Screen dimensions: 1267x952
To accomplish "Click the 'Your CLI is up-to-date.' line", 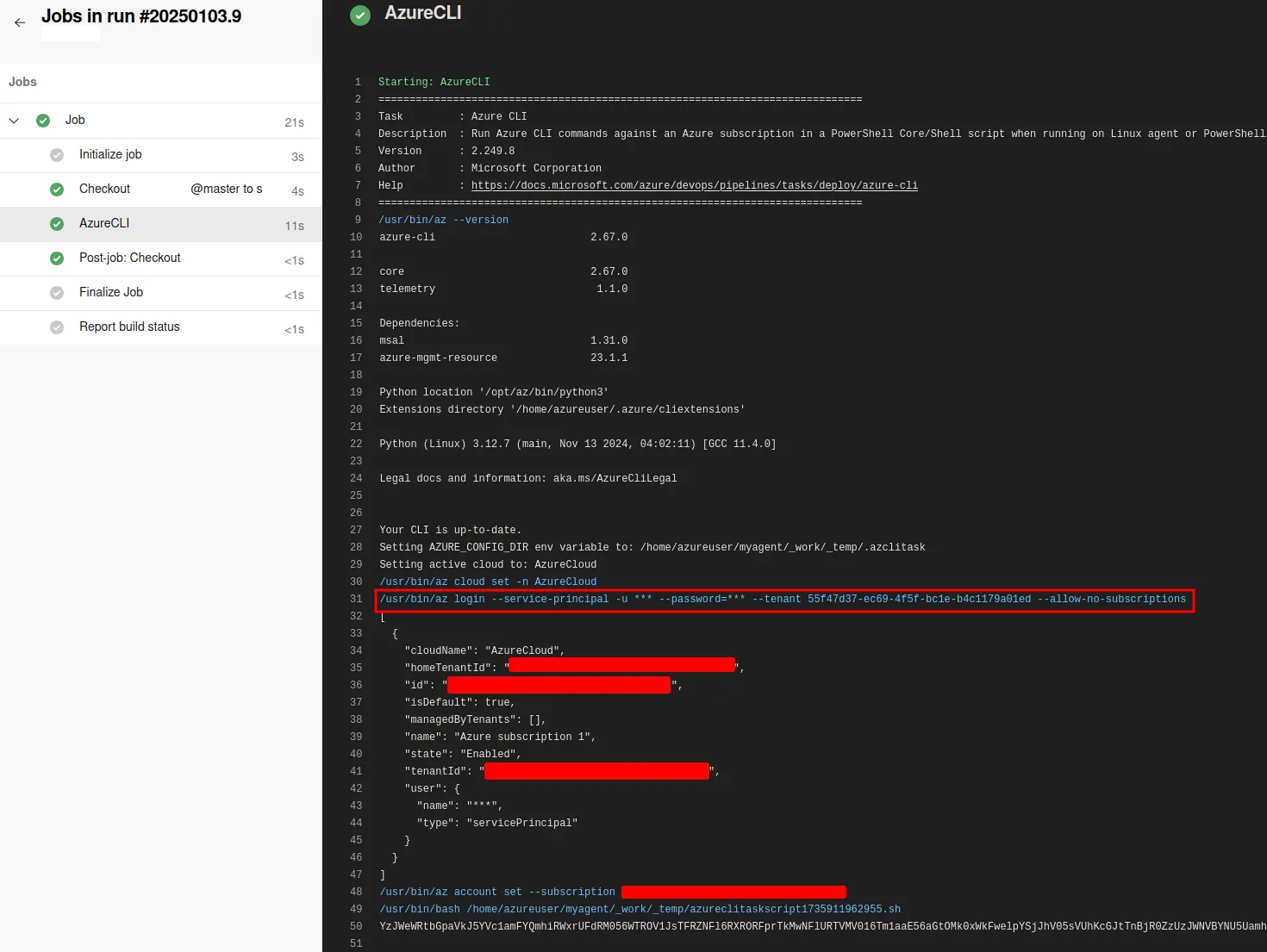I will coord(451,530).
